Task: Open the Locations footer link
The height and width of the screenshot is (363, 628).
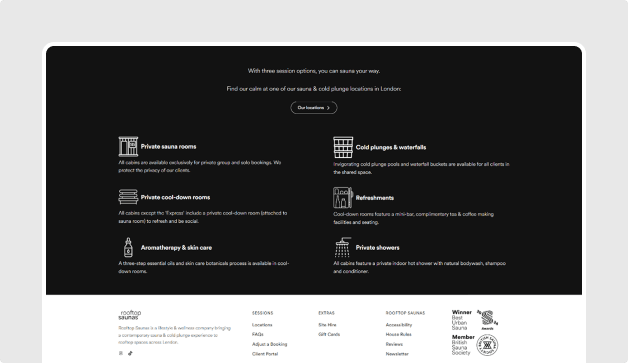Action: pos(262,325)
